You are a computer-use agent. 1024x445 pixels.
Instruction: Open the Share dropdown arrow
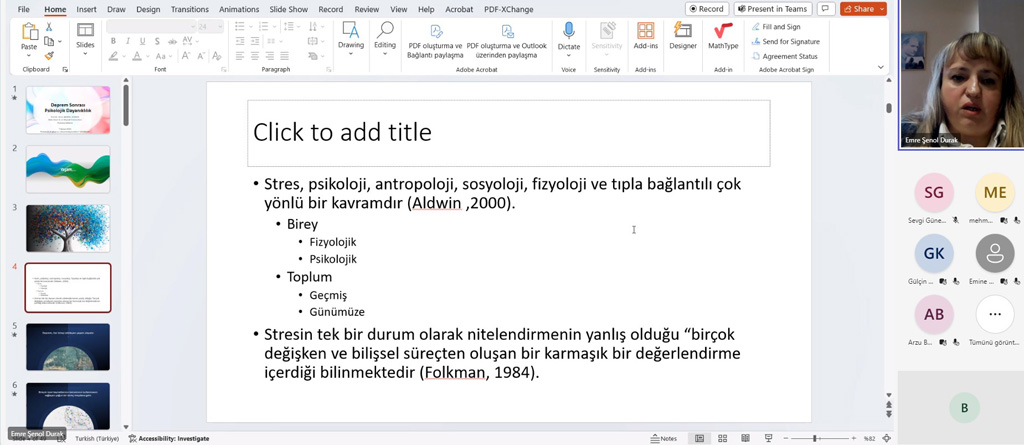[880, 9]
